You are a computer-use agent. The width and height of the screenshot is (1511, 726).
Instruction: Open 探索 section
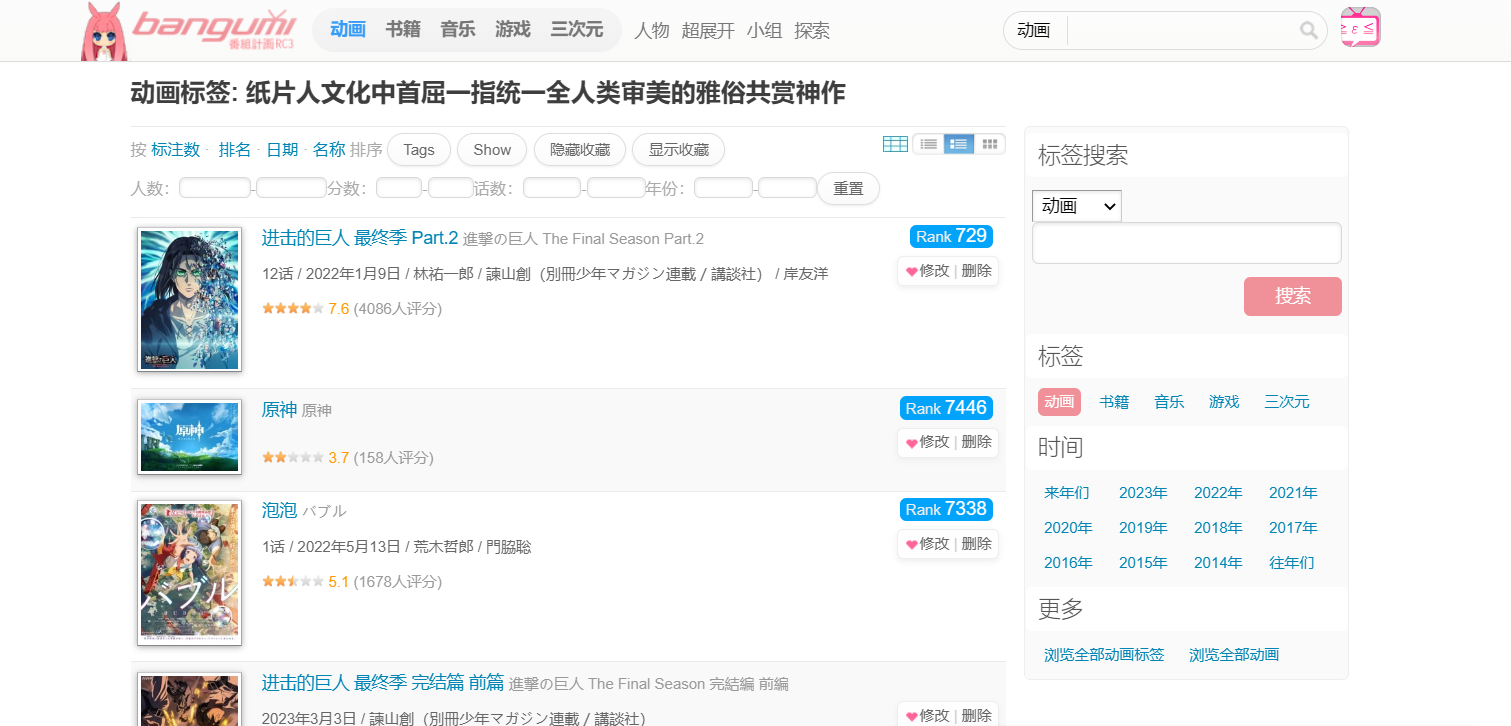click(812, 31)
